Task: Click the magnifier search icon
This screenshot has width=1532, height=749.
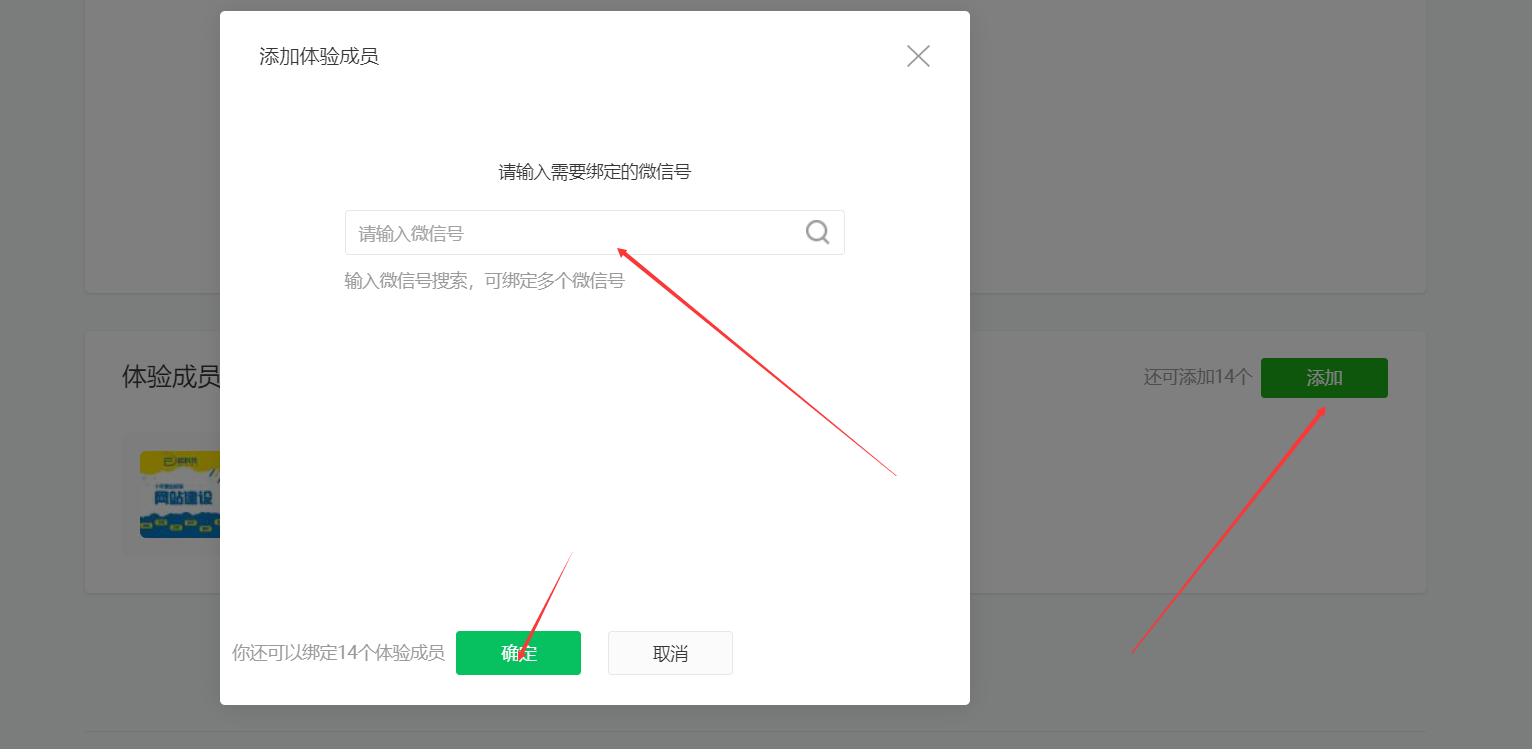Action: pyautogui.click(x=817, y=232)
